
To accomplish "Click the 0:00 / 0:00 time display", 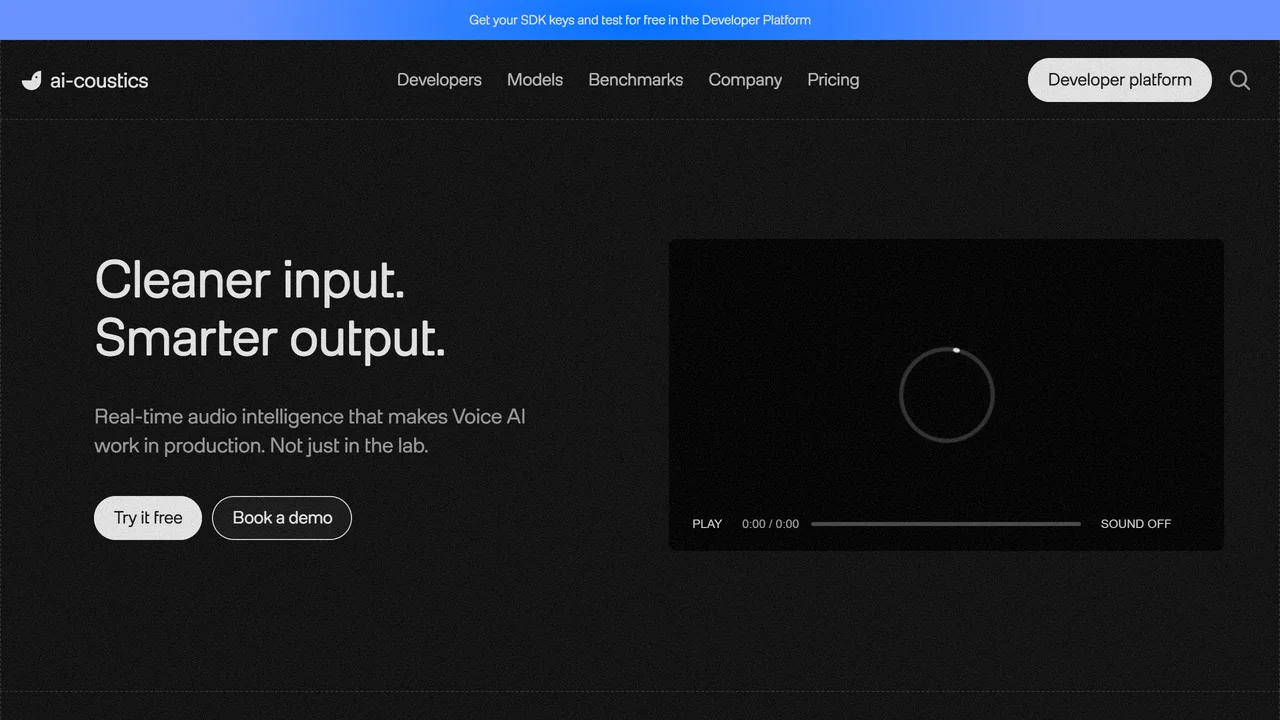I will coord(770,524).
